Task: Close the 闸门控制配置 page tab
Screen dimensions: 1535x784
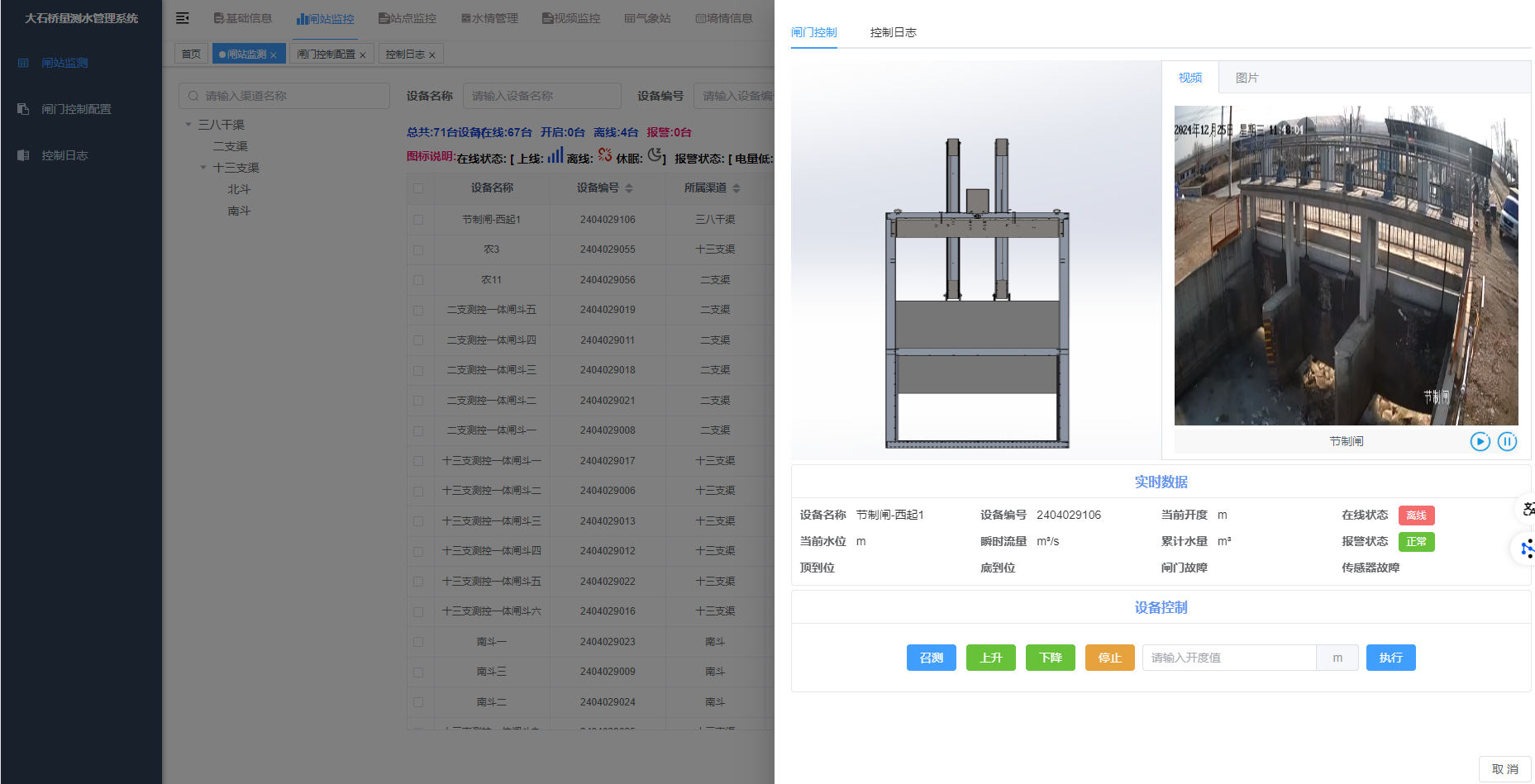Action: tap(362, 55)
